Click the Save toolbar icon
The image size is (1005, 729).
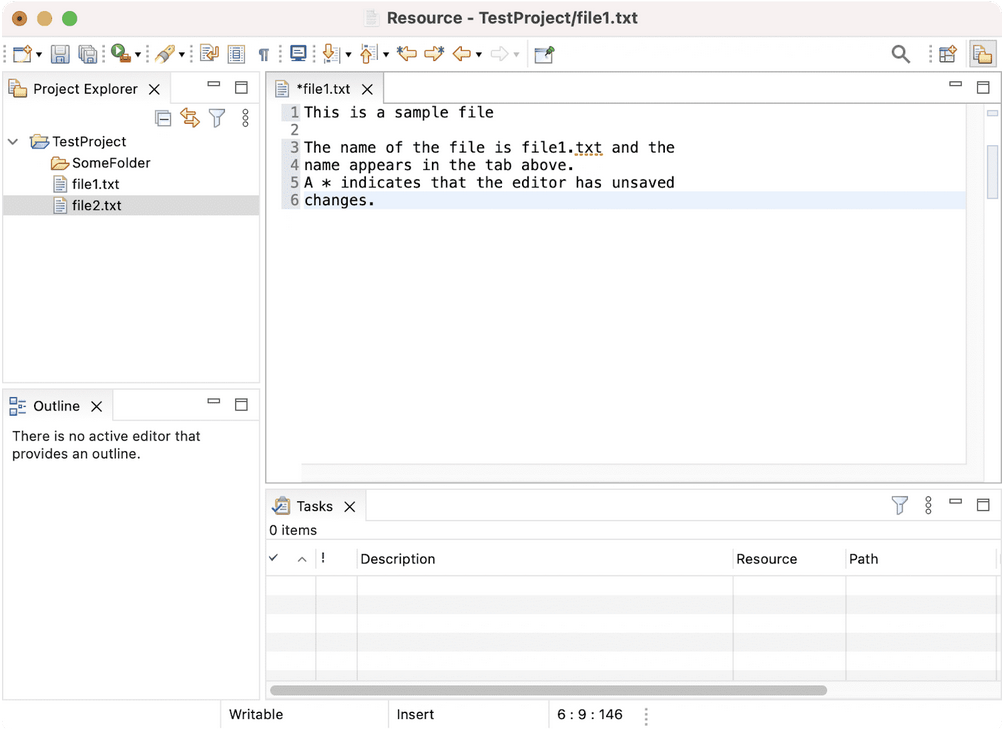coord(60,54)
